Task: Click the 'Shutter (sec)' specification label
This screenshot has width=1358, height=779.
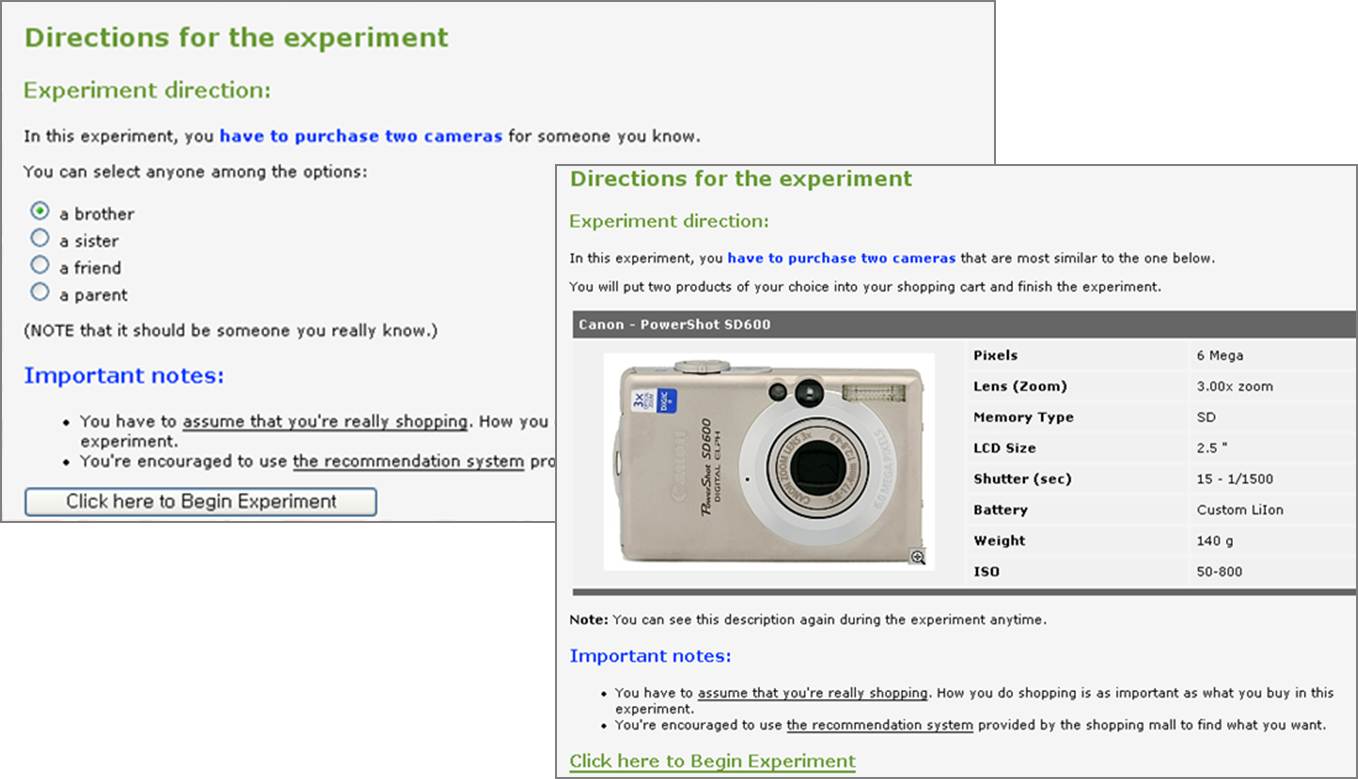Action: pyautogui.click(x=1022, y=479)
